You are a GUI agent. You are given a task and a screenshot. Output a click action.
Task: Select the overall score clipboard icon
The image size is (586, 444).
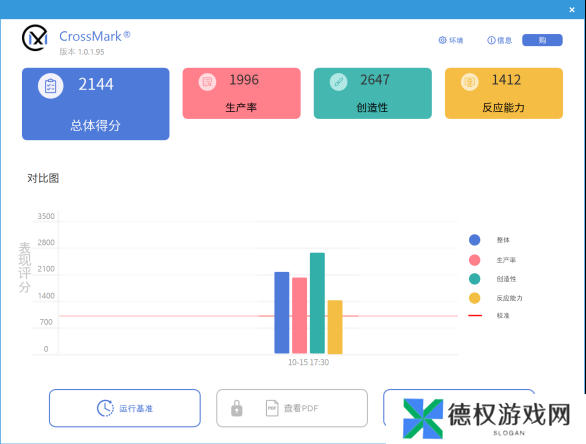pos(50,86)
